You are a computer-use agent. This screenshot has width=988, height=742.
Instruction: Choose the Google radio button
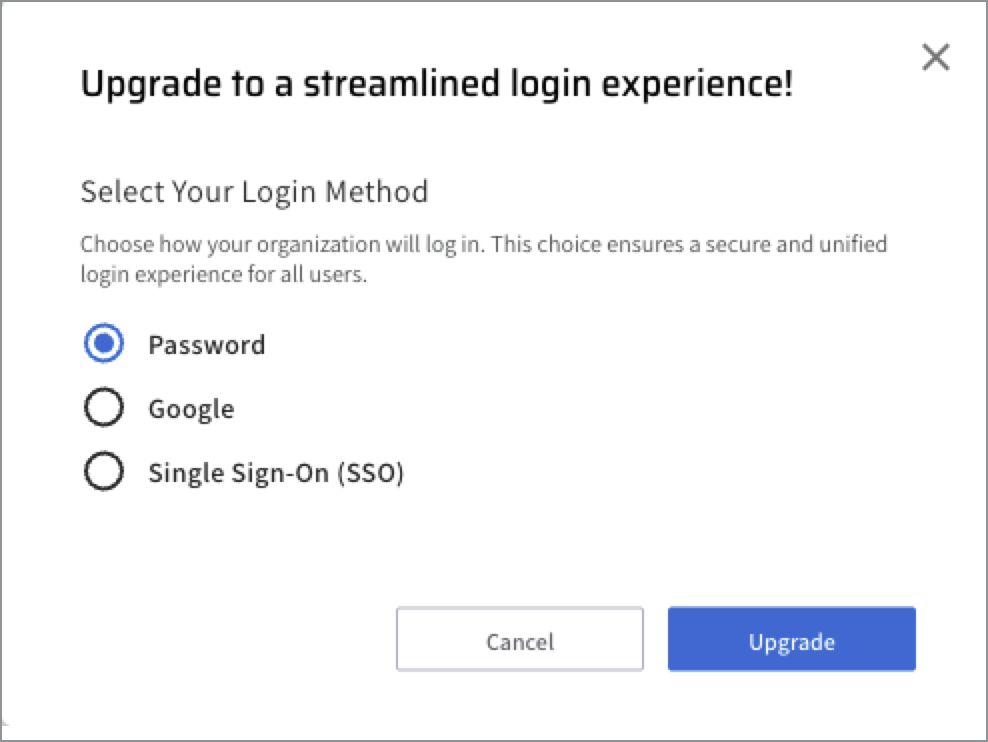coord(105,408)
